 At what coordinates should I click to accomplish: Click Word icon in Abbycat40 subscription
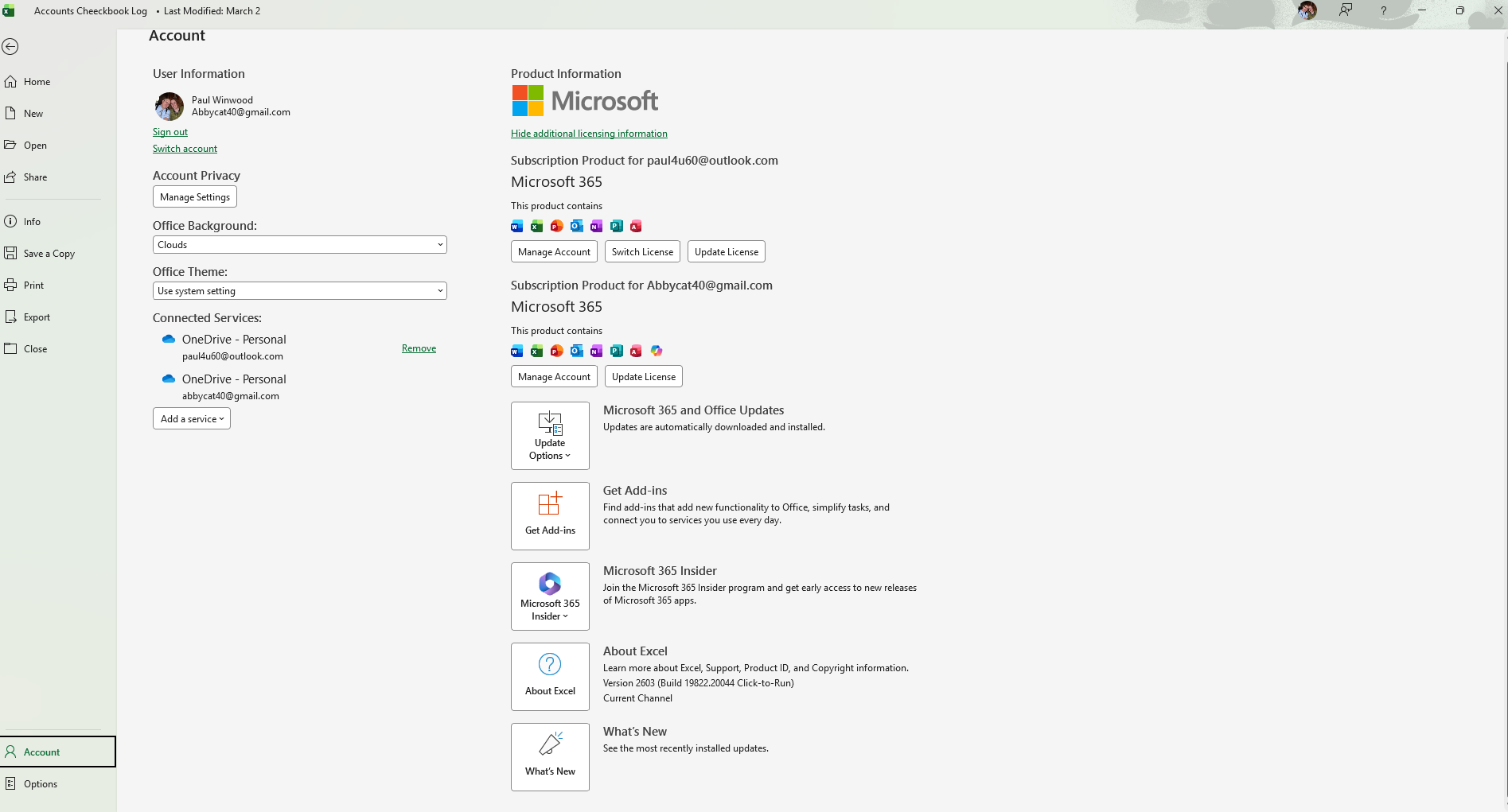(517, 352)
